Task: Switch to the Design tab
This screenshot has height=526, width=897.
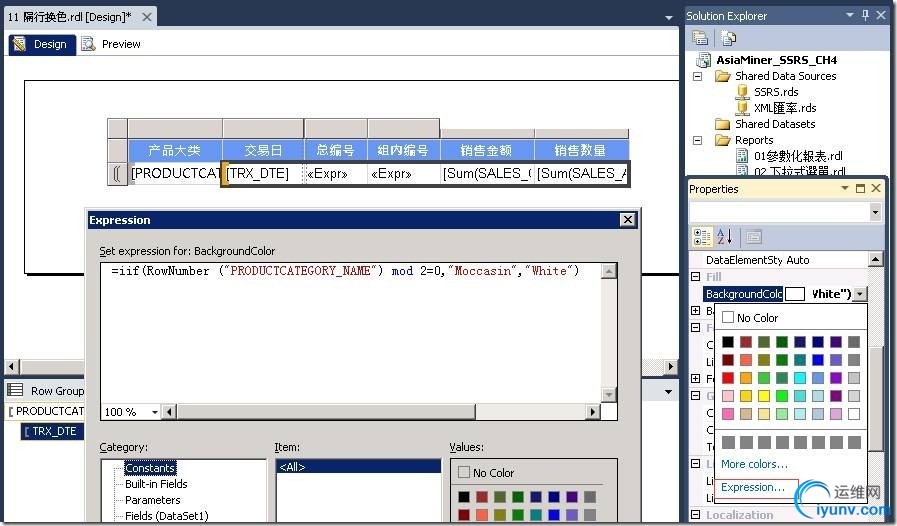Action: tap(42, 44)
